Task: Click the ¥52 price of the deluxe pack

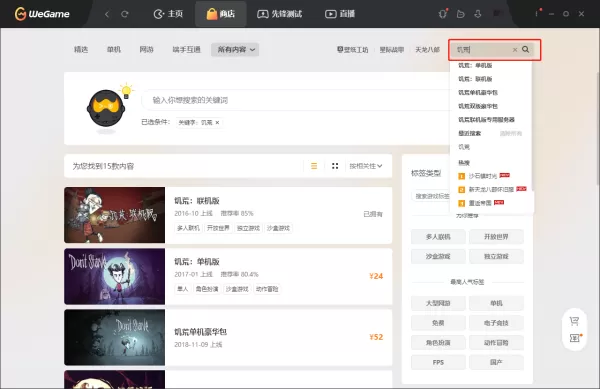Action: 376,337
